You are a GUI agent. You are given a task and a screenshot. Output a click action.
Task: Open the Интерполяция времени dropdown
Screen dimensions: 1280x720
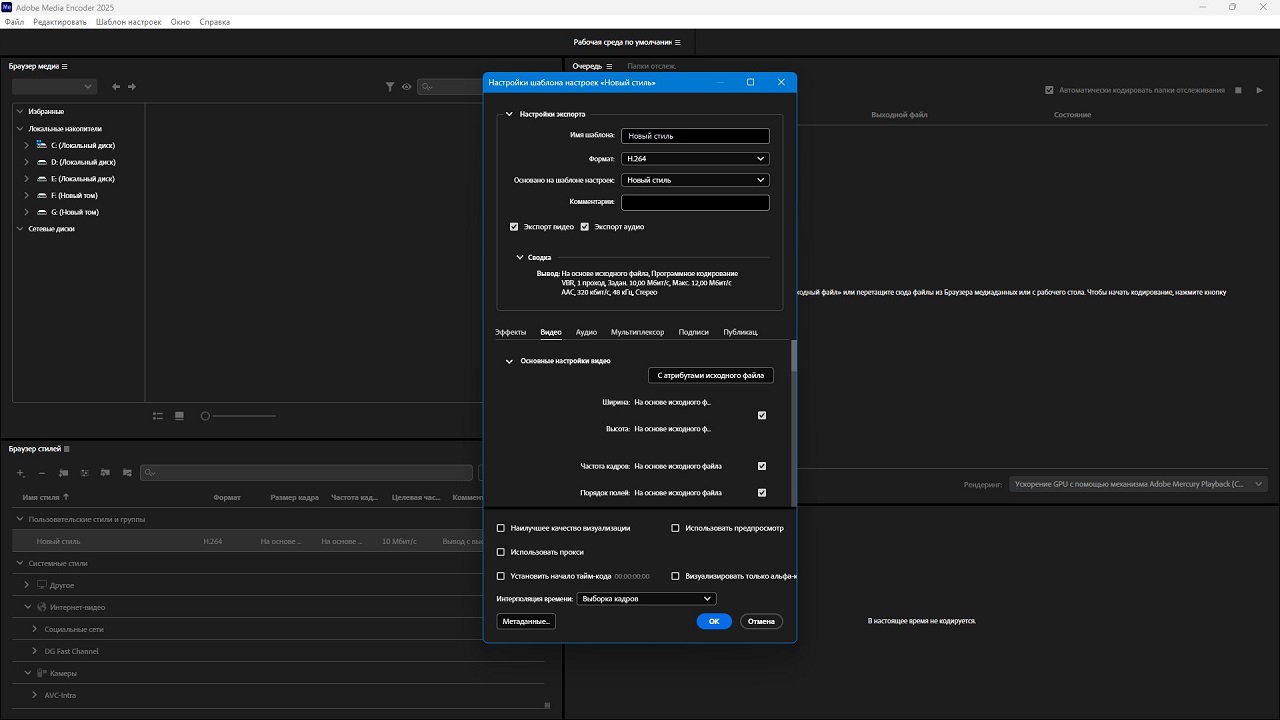(646, 599)
